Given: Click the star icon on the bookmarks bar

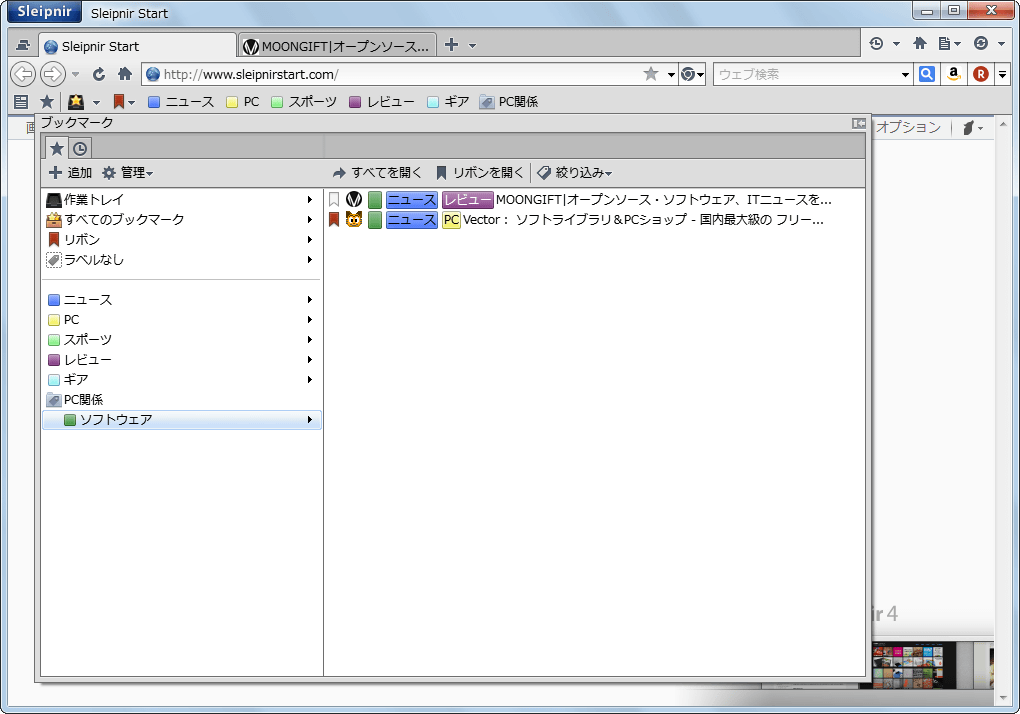Looking at the screenshot, I should [47, 101].
